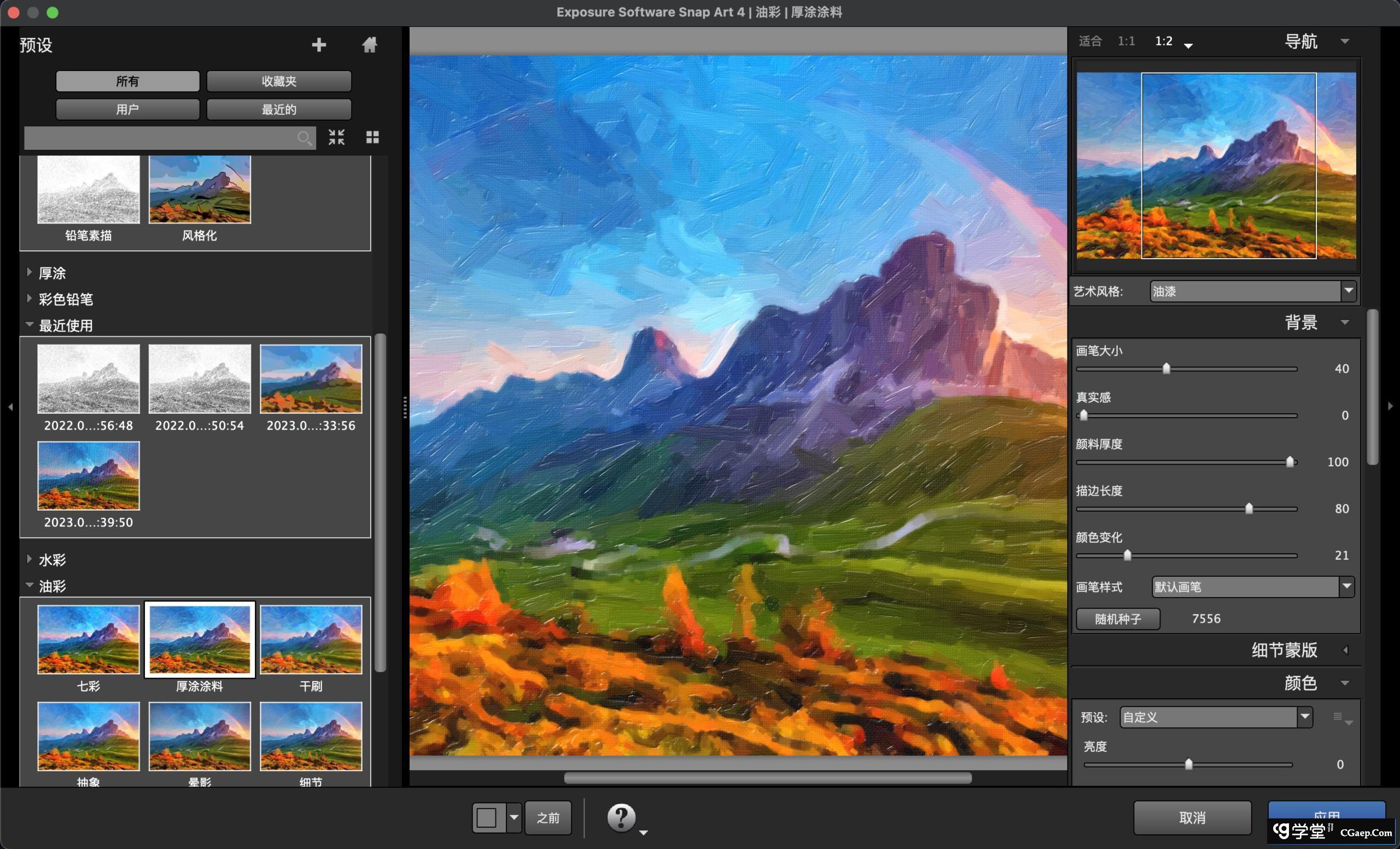The width and height of the screenshot is (1400, 849).
Task: Select the 适合 fit zoom option
Action: [x=1090, y=41]
